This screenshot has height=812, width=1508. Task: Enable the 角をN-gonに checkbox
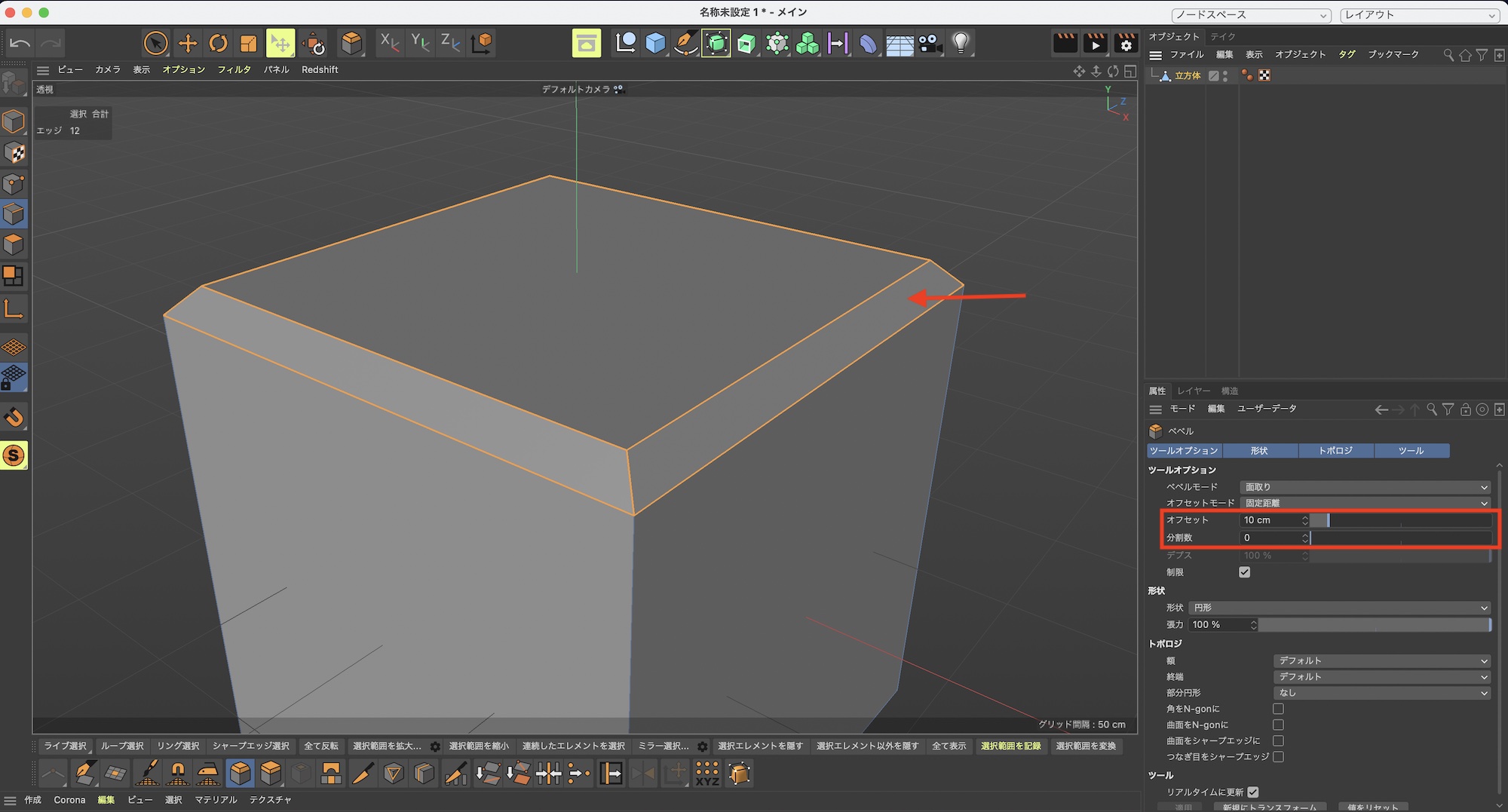pos(1278,709)
